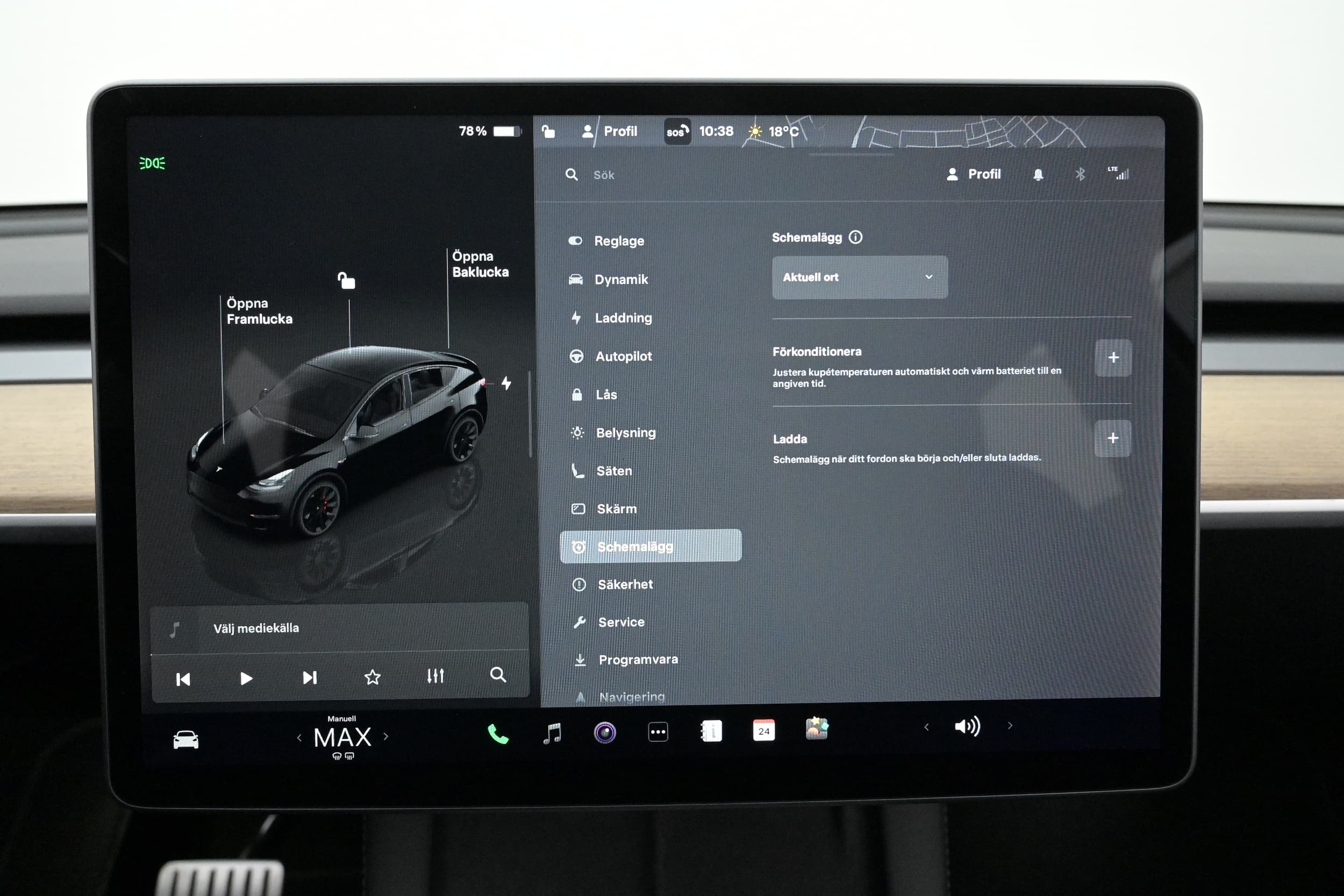Toggle lock icon in top status bar
The image size is (1344, 896).
click(x=548, y=132)
